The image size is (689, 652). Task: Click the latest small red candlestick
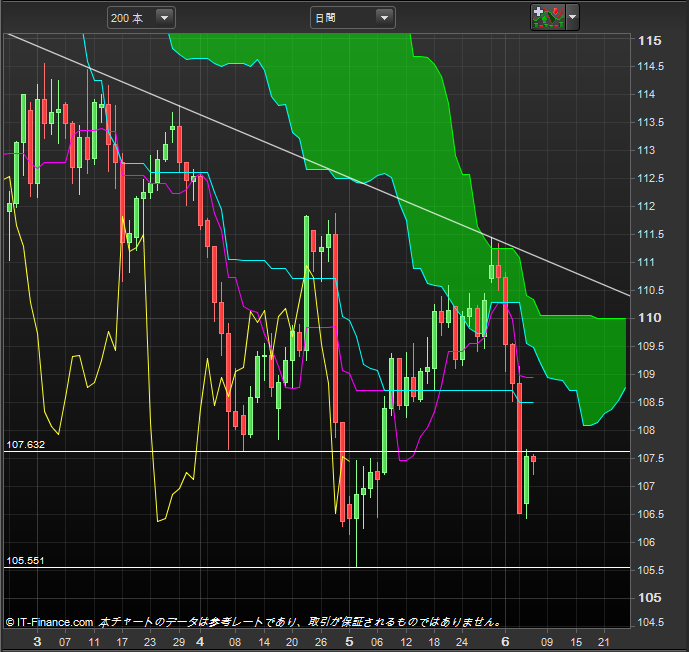coord(533,459)
